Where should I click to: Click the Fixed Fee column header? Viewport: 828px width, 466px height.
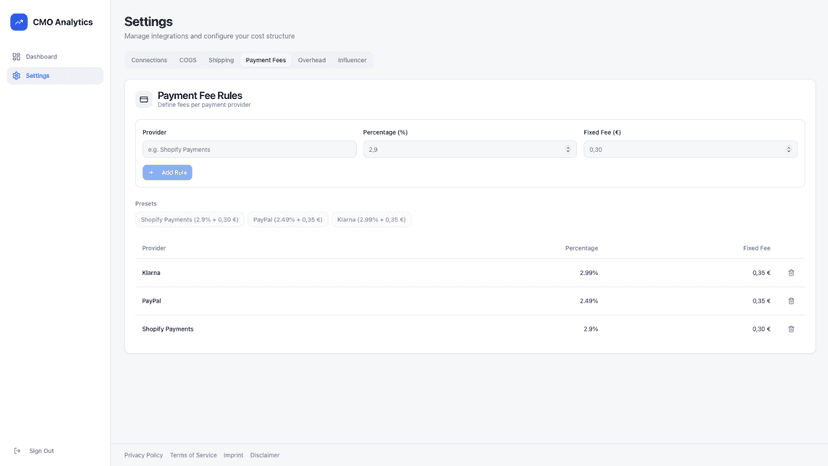[x=757, y=248]
